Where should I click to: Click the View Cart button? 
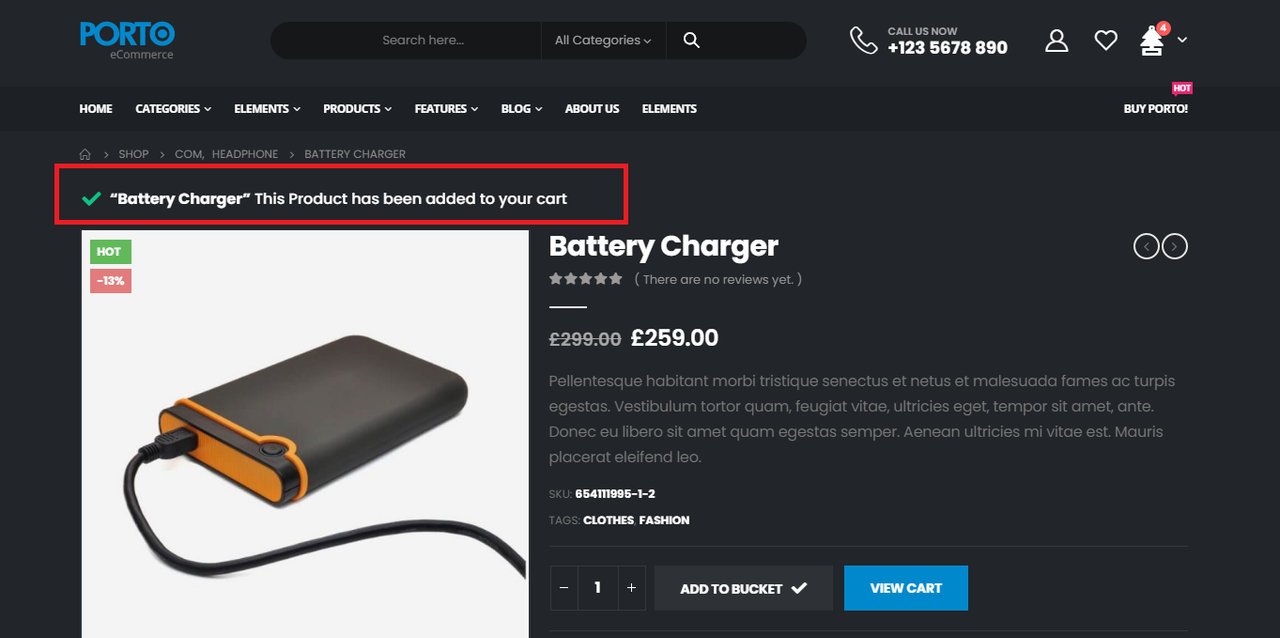coord(906,588)
